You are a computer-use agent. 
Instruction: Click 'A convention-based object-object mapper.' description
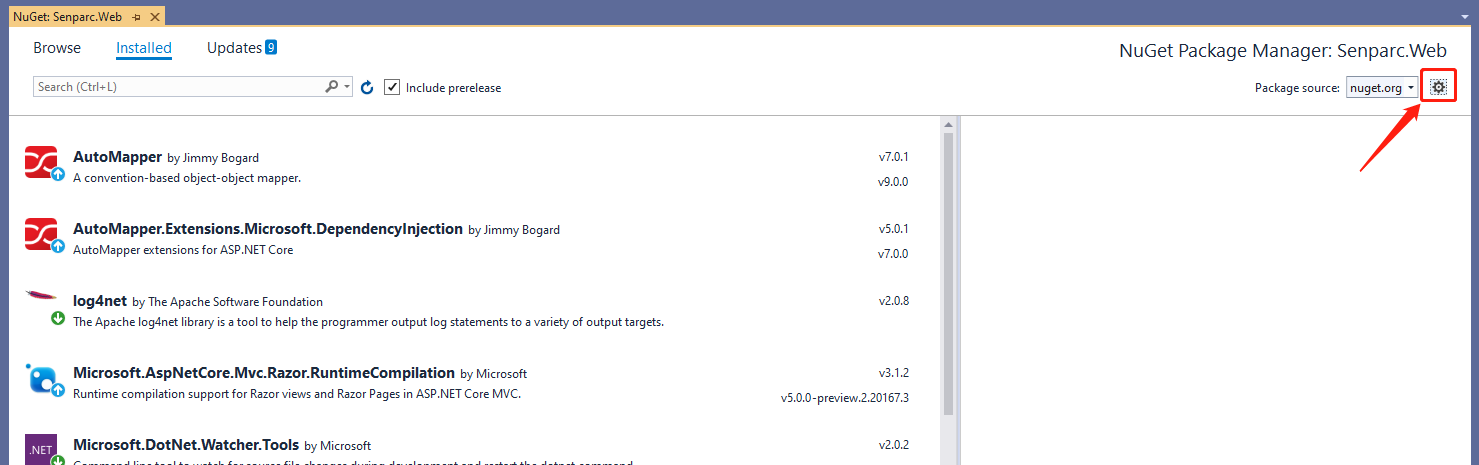(x=187, y=178)
